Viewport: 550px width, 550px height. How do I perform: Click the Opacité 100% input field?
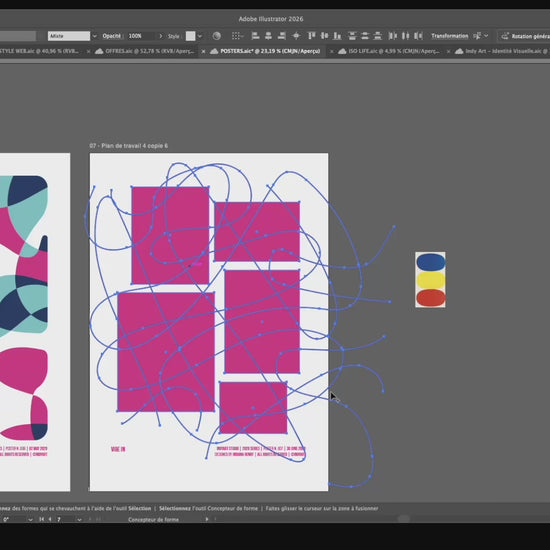click(x=141, y=36)
